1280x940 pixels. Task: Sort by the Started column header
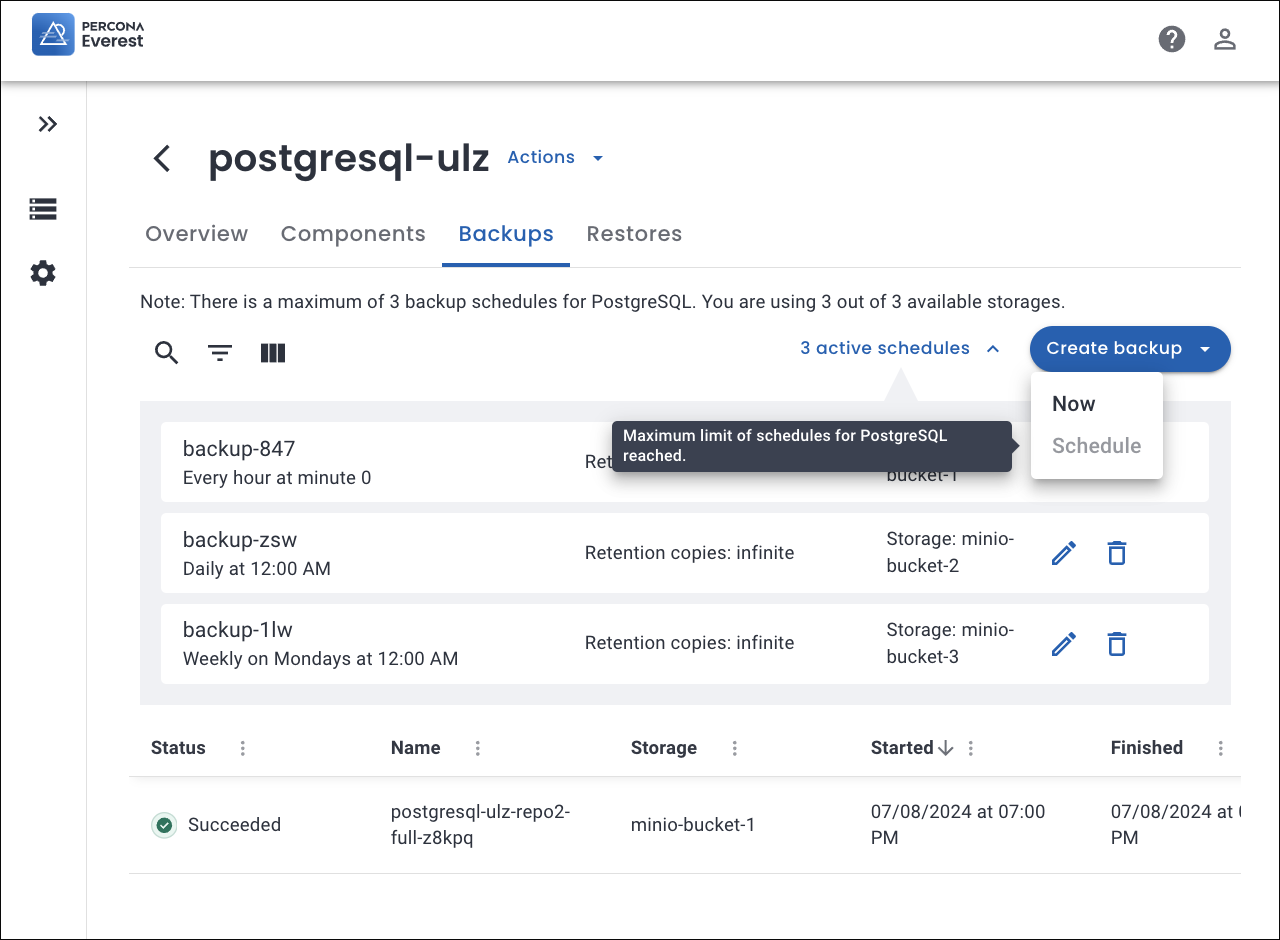[x=902, y=748]
